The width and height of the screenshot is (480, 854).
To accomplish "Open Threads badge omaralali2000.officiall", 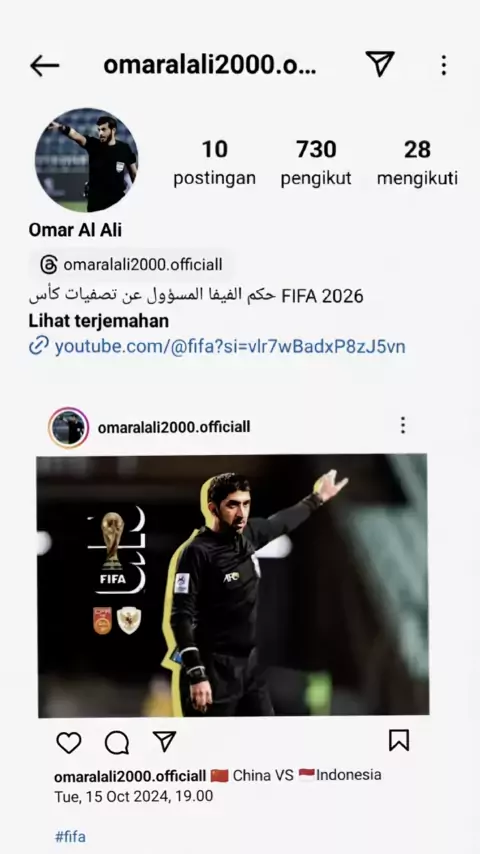I will click(x=132, y=265).
